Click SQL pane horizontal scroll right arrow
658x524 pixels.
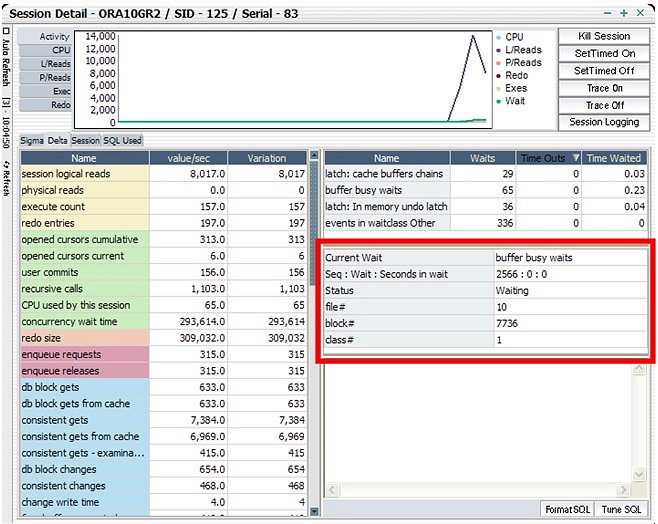point(623,490)
